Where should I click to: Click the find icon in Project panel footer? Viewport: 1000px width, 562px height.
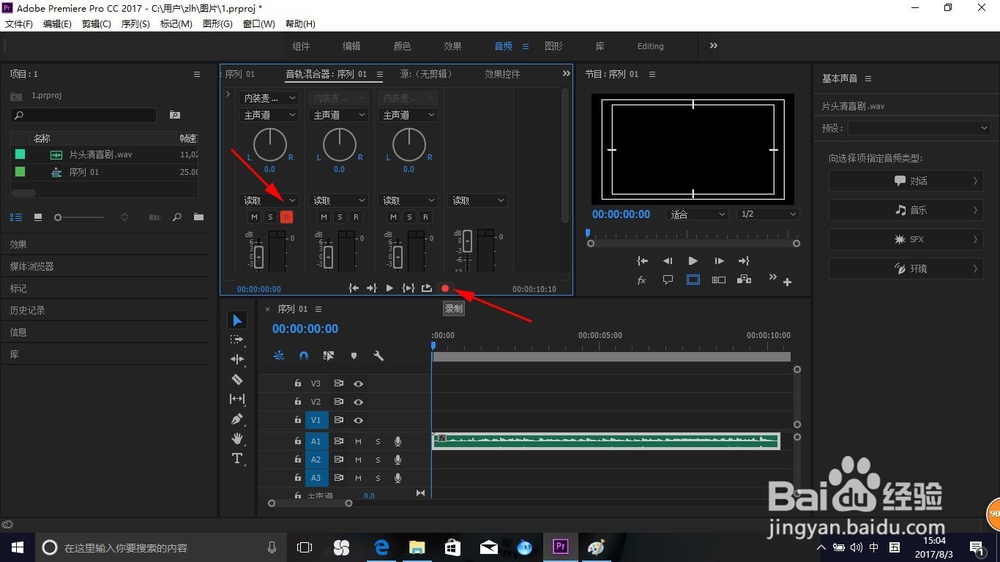click(177, 218)
